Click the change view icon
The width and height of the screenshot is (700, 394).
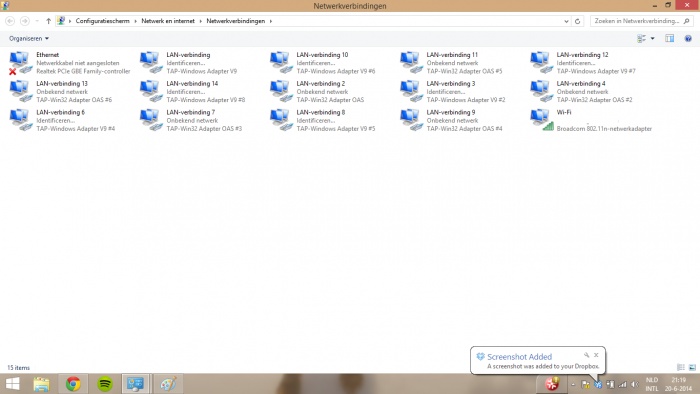point(642,39)
